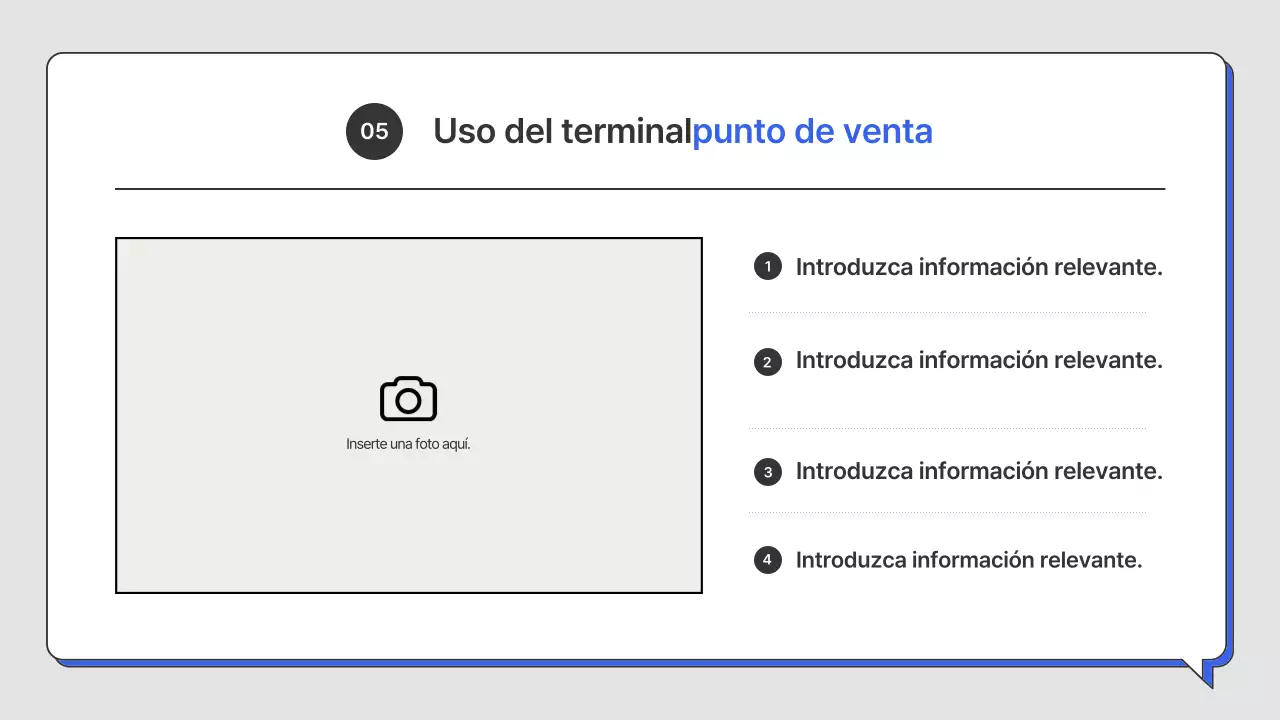Select the numbered badge 2 circle
This screenshot has width=1280, height=720.
767,361
